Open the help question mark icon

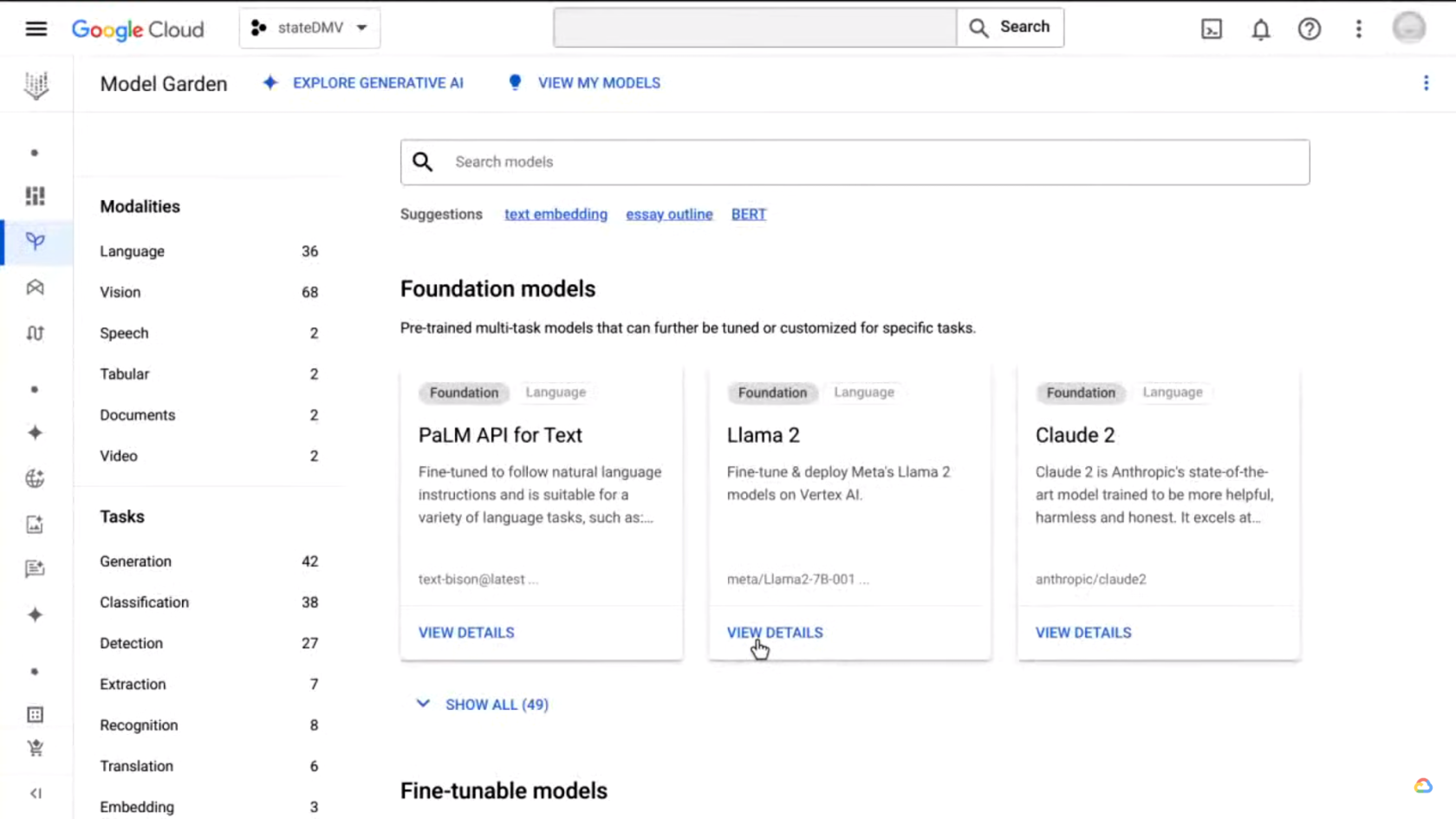(x=1309, y=29)
